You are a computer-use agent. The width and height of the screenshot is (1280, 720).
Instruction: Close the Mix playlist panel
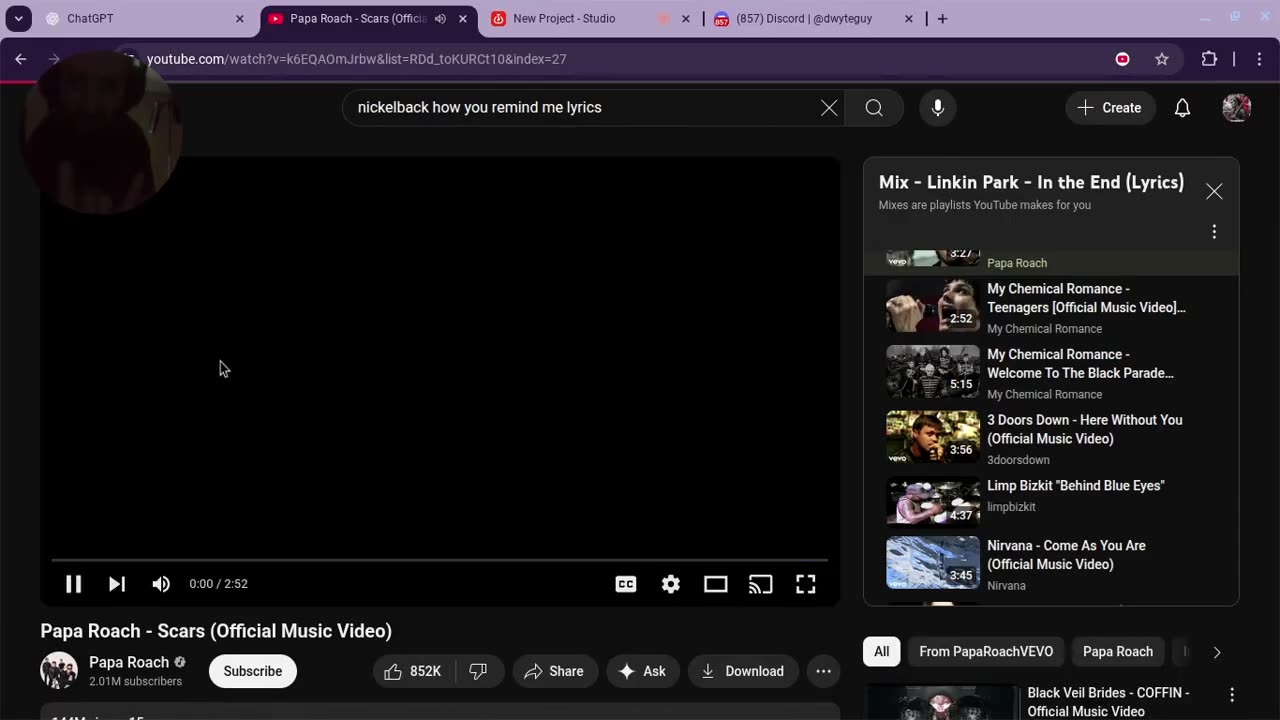1214,191
